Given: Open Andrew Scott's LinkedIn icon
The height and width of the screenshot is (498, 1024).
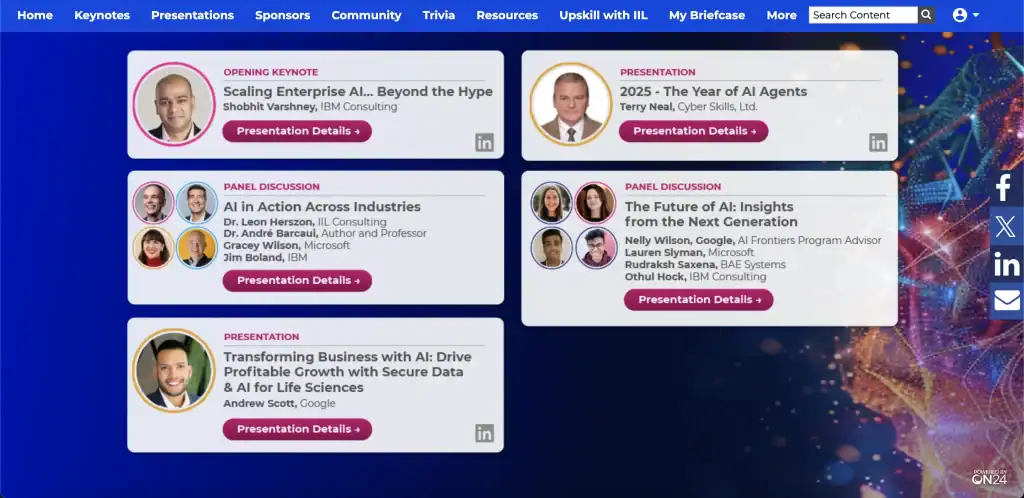Looking at the screenshot, I should click(485, 433).
